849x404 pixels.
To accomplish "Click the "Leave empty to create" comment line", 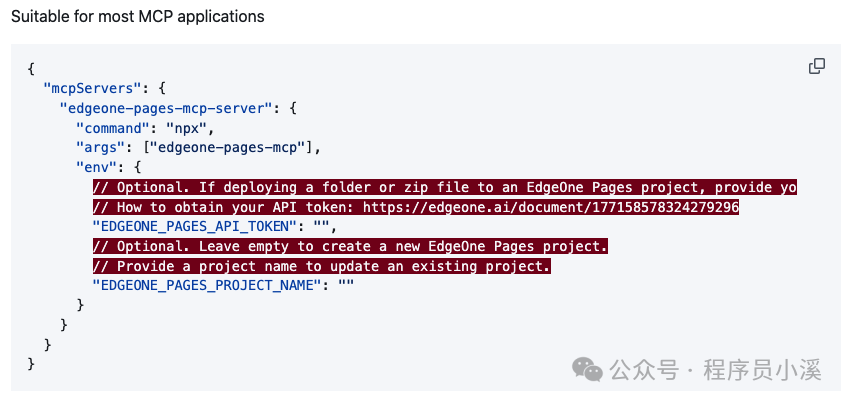I will (x=350, y=246).
